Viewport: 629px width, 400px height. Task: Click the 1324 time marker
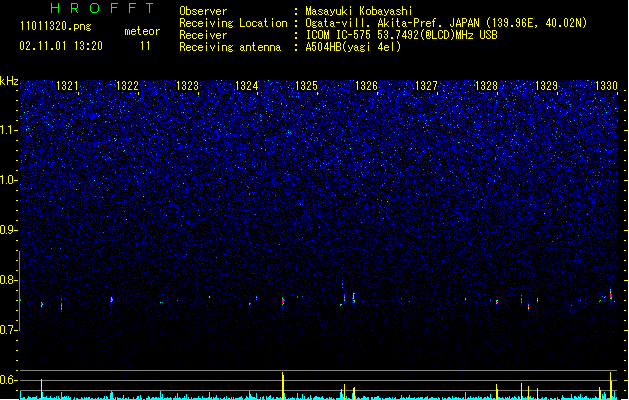coord(247,86)
